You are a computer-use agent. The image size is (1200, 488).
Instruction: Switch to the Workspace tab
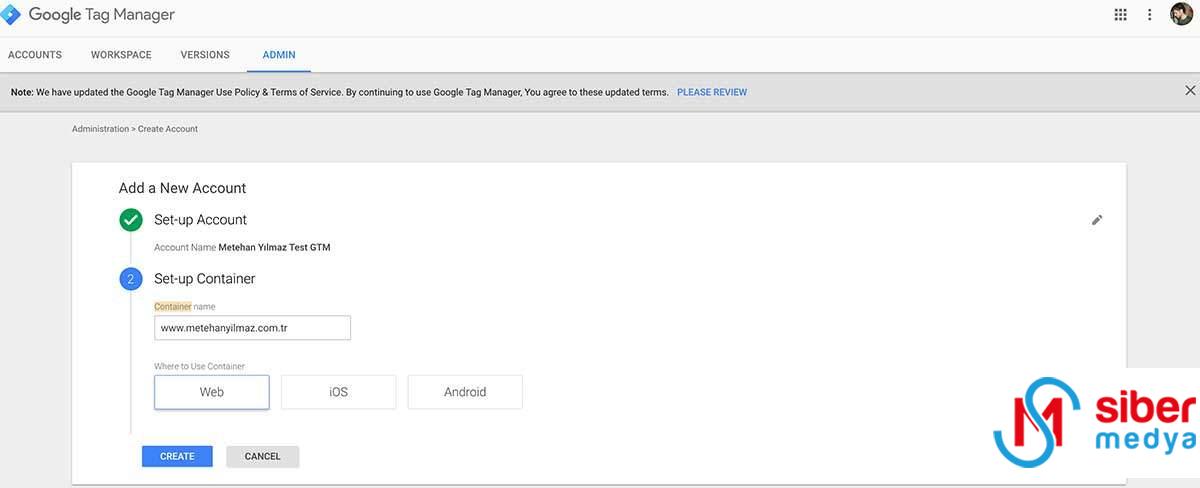(121, 55)
